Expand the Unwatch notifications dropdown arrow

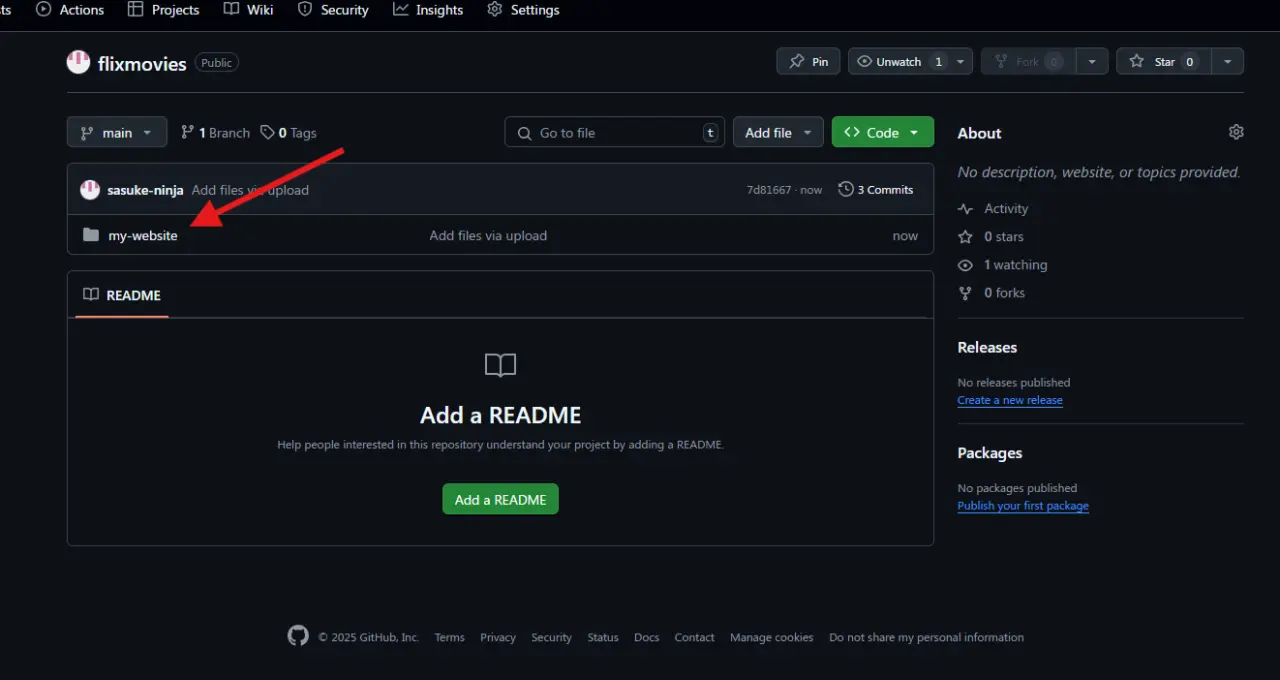[961, 61]
